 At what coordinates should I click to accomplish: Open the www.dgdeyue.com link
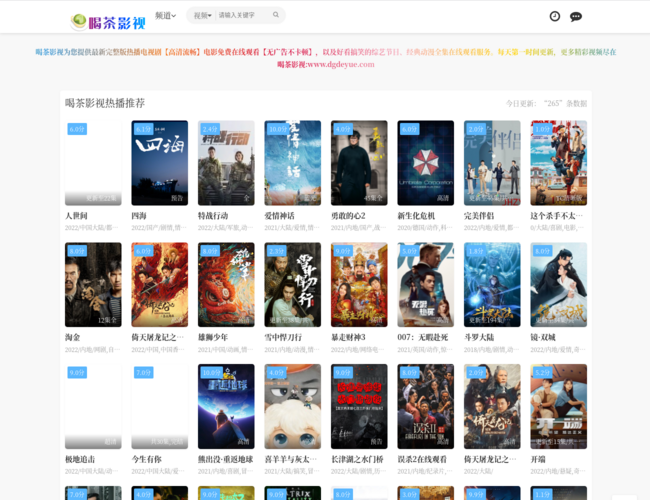pos(341,64)
